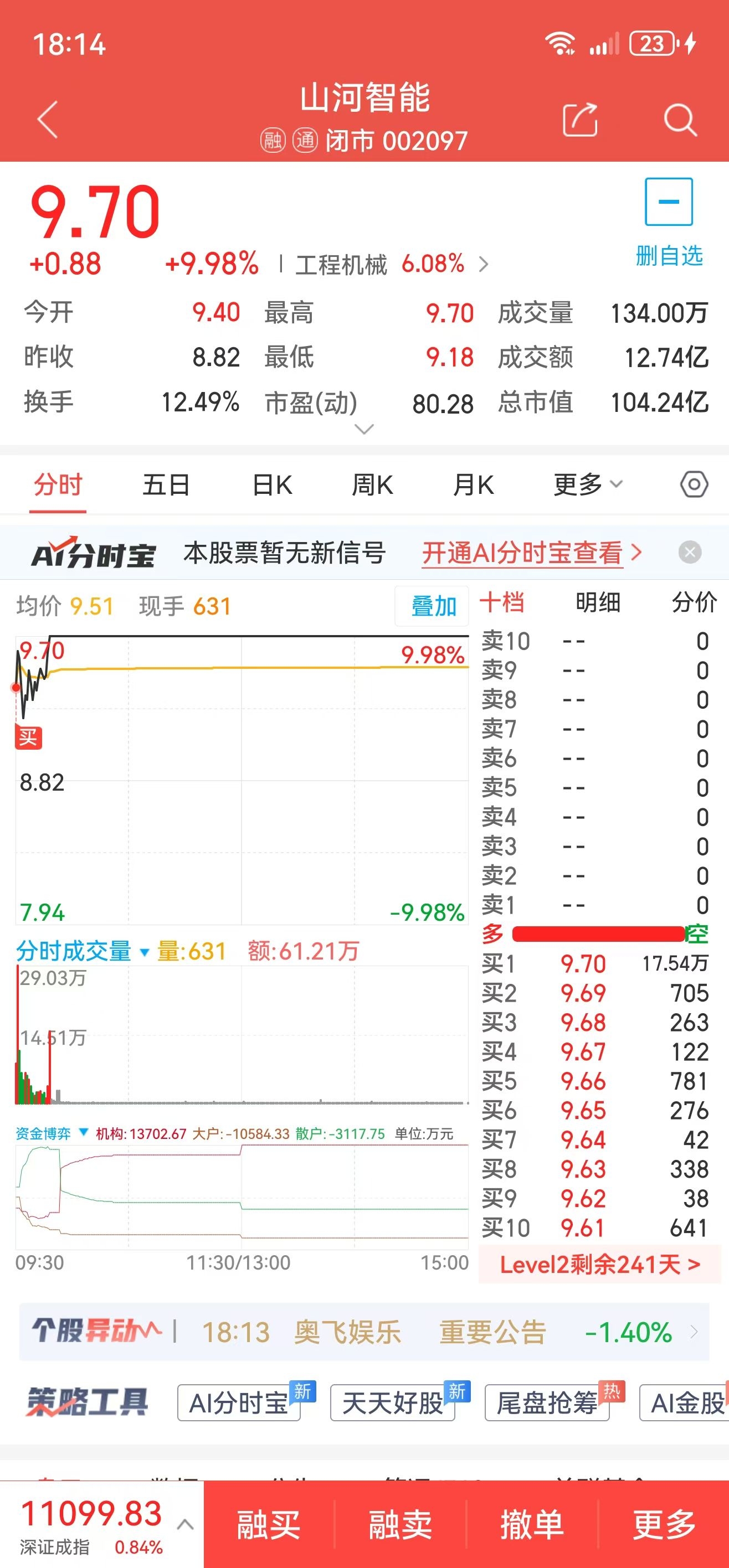Screen dimensions: 729x1568
Task: Select 买1 price 9.70 row
Action: pos(595,963)
